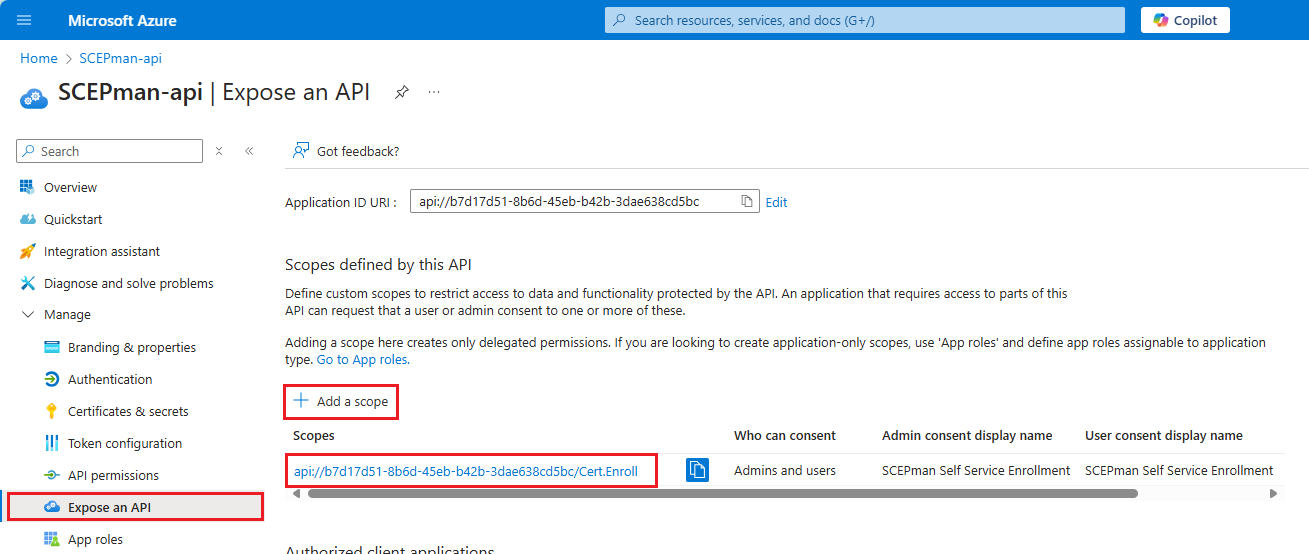The height and width of the screenshot is (554, 1309).
Task: Copy the Cert.Enroll scope URI
Action: pyautogui.click(x=697, y=470)
